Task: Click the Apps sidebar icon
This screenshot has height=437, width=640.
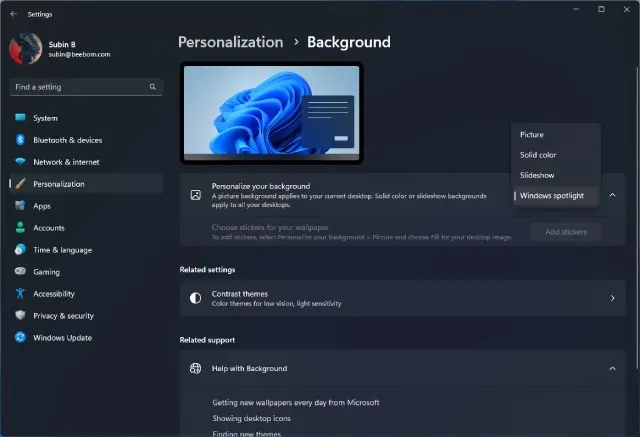Action: 20,206
